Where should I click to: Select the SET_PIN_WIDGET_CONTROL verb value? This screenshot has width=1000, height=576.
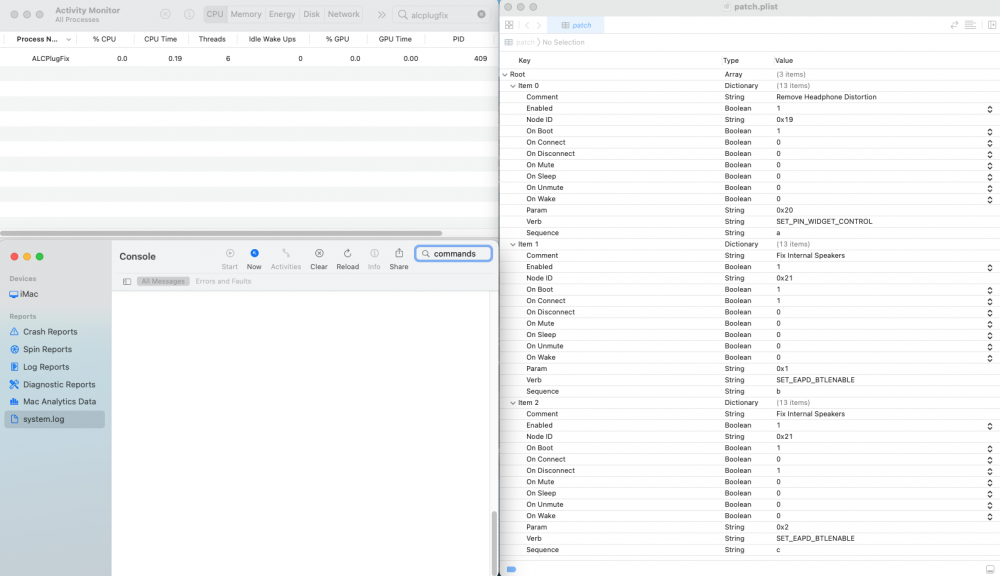click(x=824, y=221)
